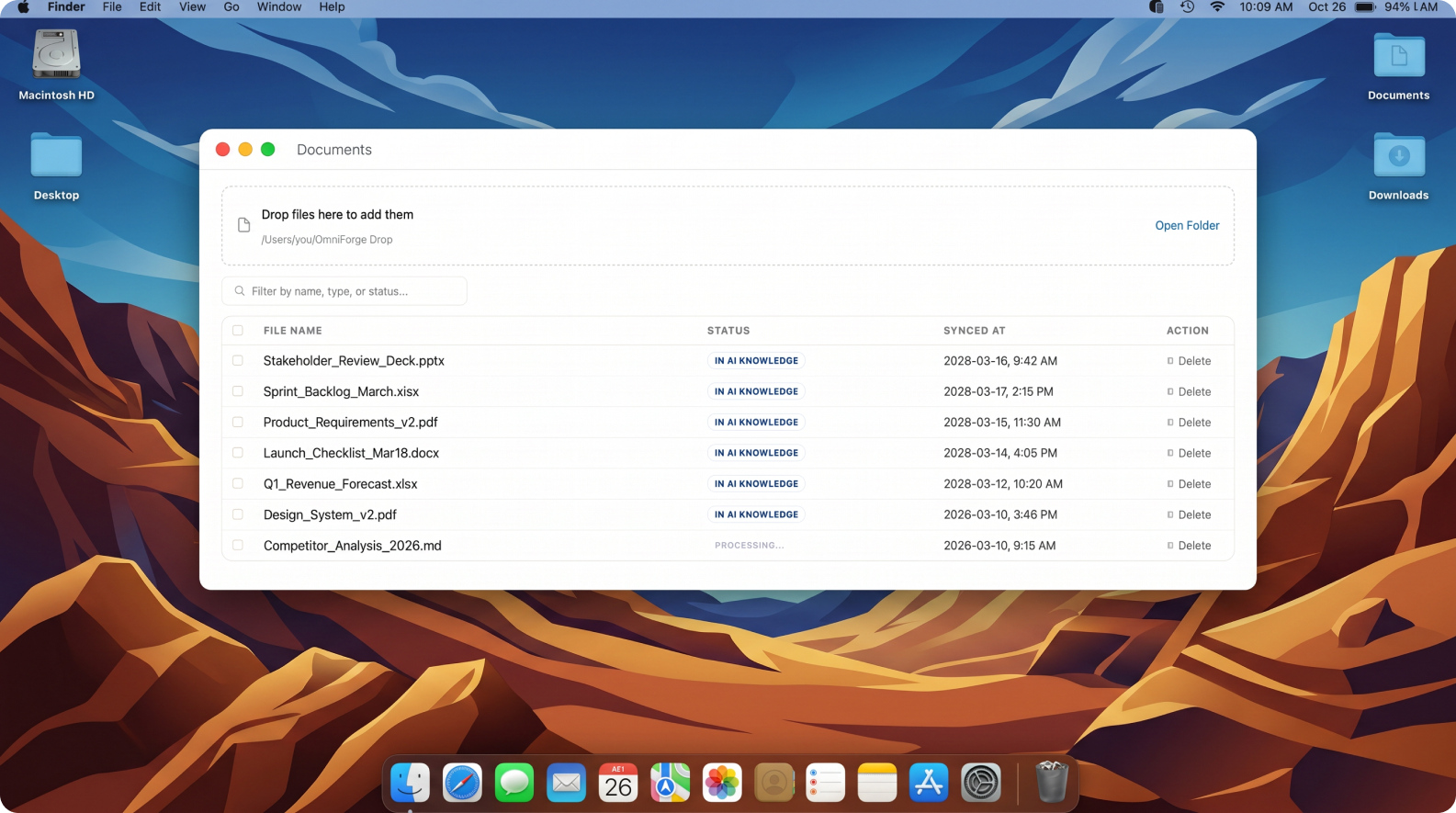The height and width of the screenshot is (813, 1456).
Task: Open Maps from the dock
Action: click(671, 784)
